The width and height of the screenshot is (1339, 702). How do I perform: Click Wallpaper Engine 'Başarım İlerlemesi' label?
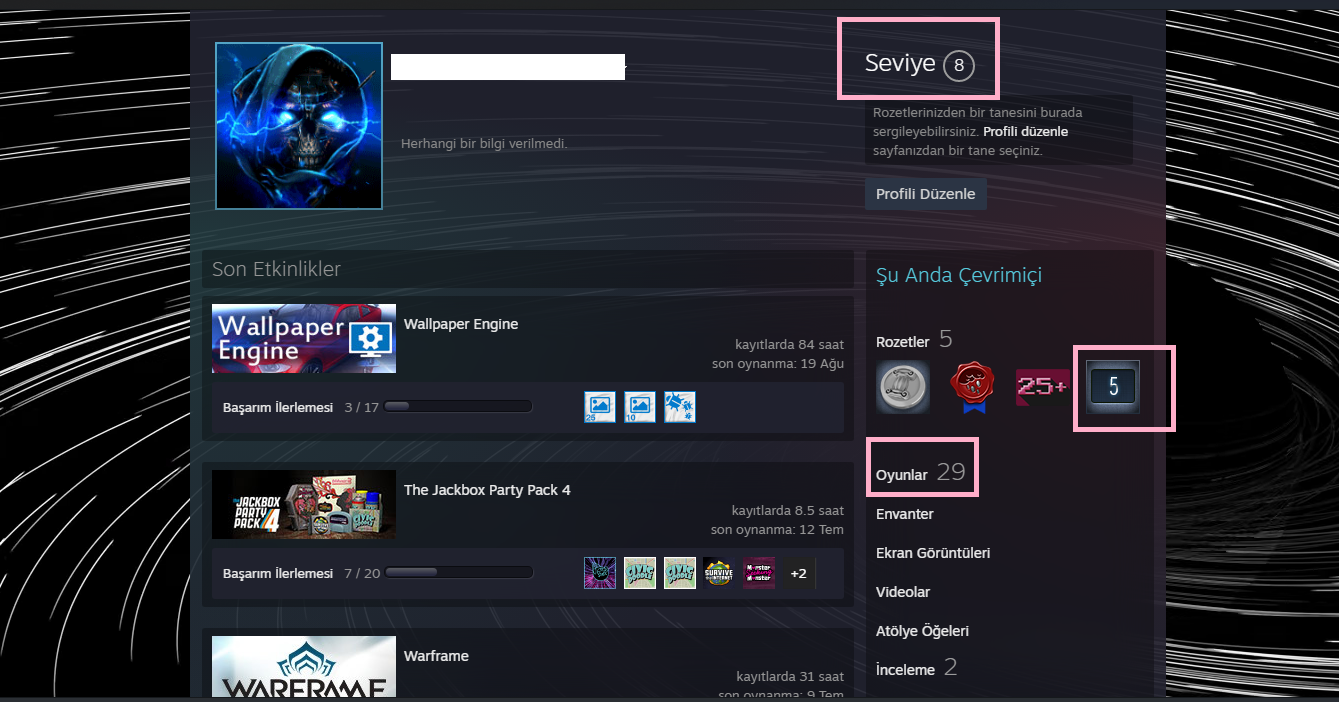click(x=278, y=408)
